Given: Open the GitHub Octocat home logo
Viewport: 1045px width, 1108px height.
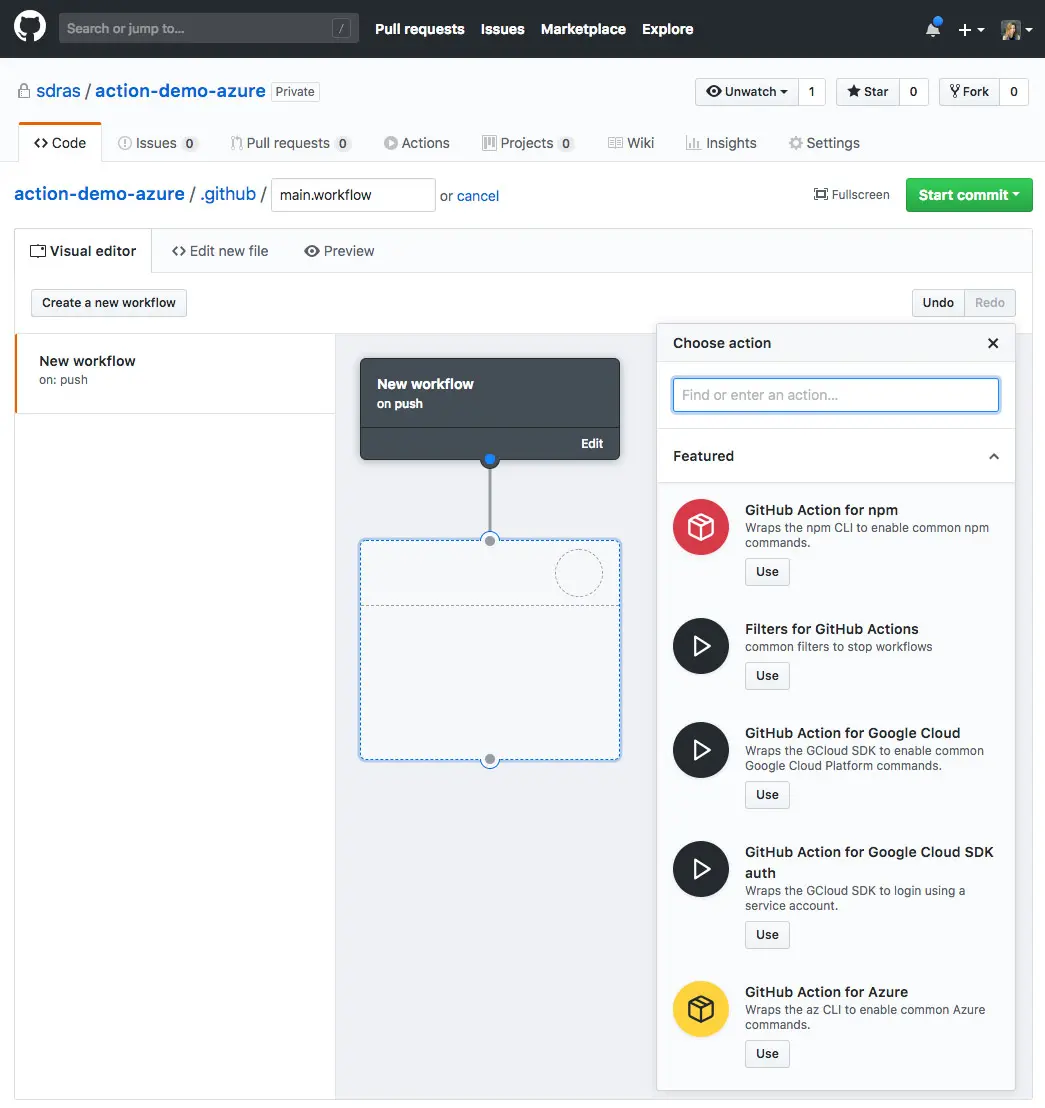Looking at the screenshot, I should (x=30, y=28).
